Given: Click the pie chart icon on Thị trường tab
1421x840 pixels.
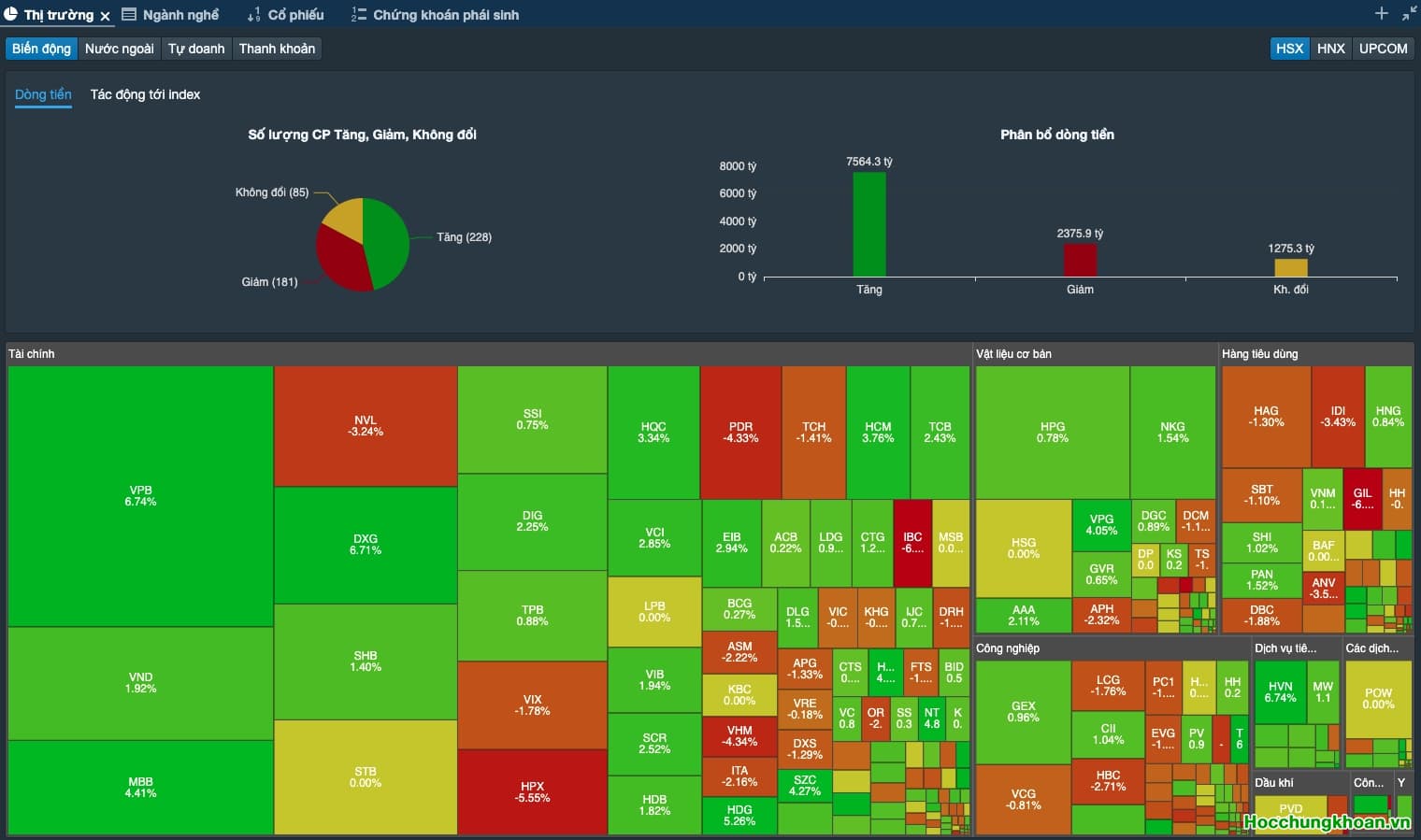Looking at the screenshot, I should (x=11, y=14).
